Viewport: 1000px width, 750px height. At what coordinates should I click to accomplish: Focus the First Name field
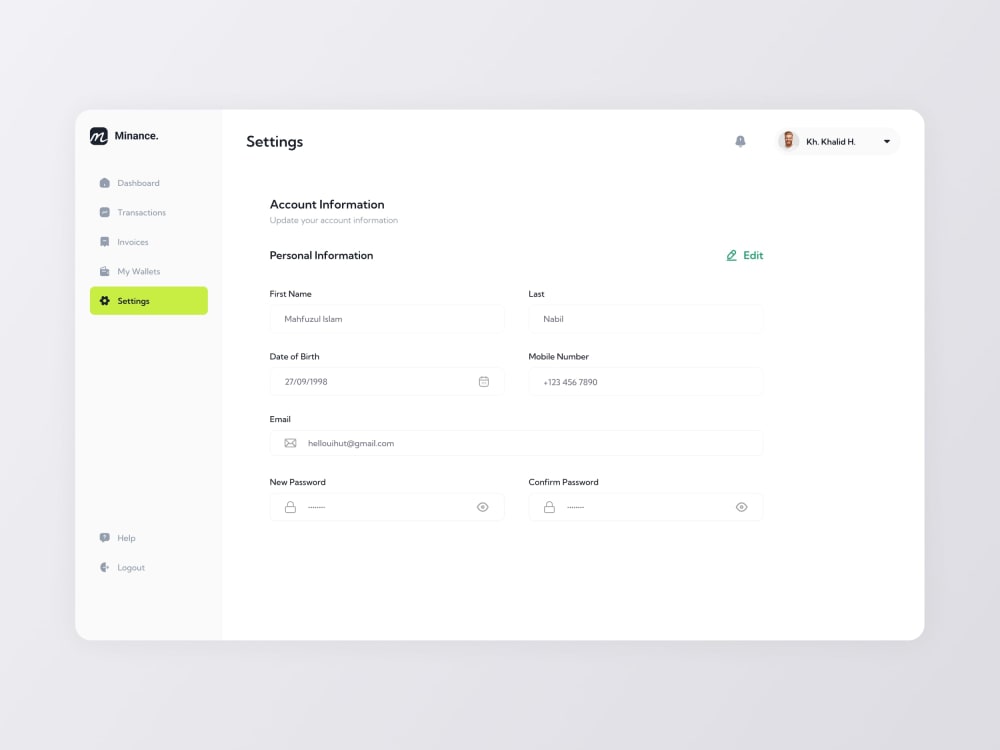pyautogui.click(x=387, y=319)
